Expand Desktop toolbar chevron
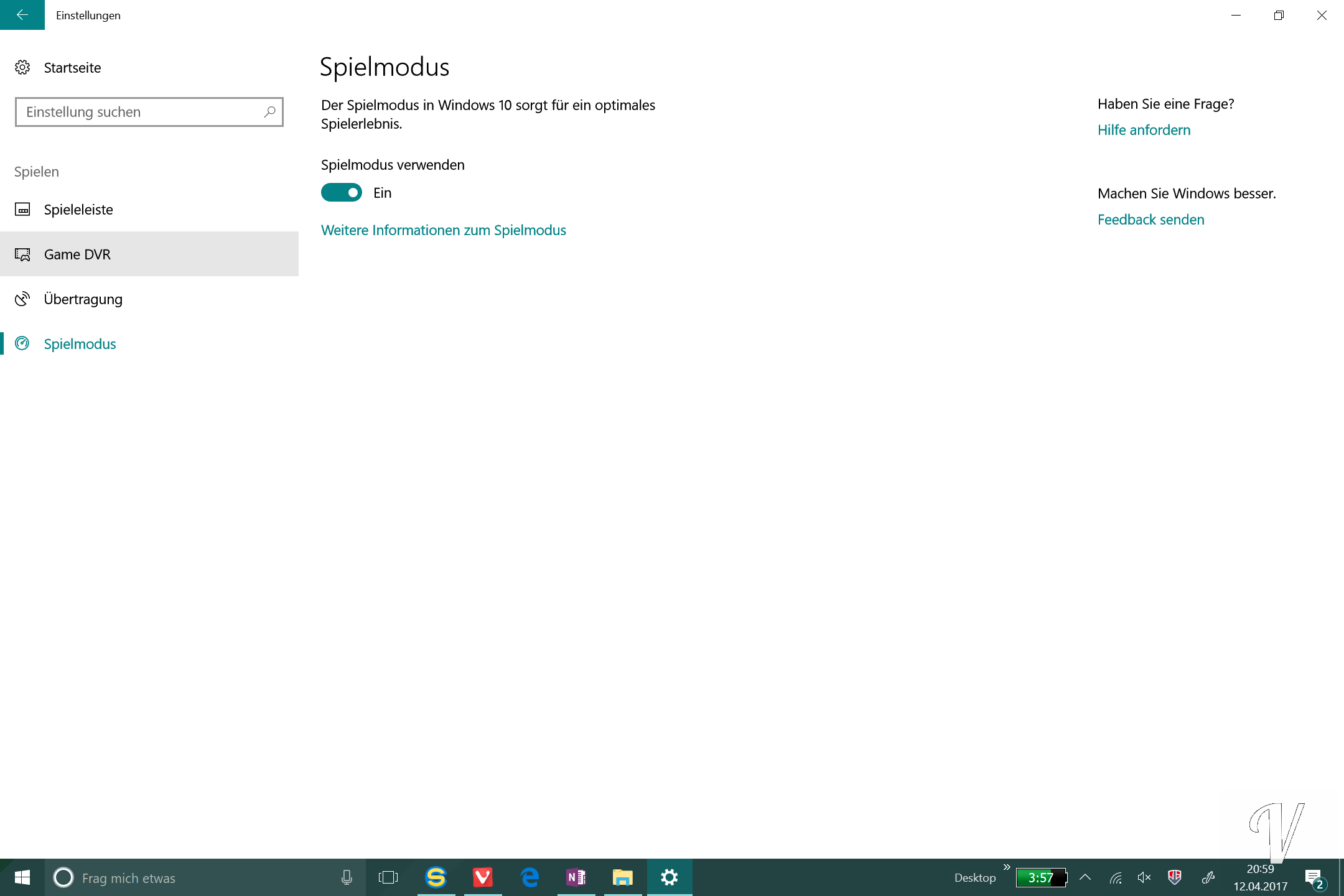This screenshot has width=1344, height=896. [x=1007, y=867]
